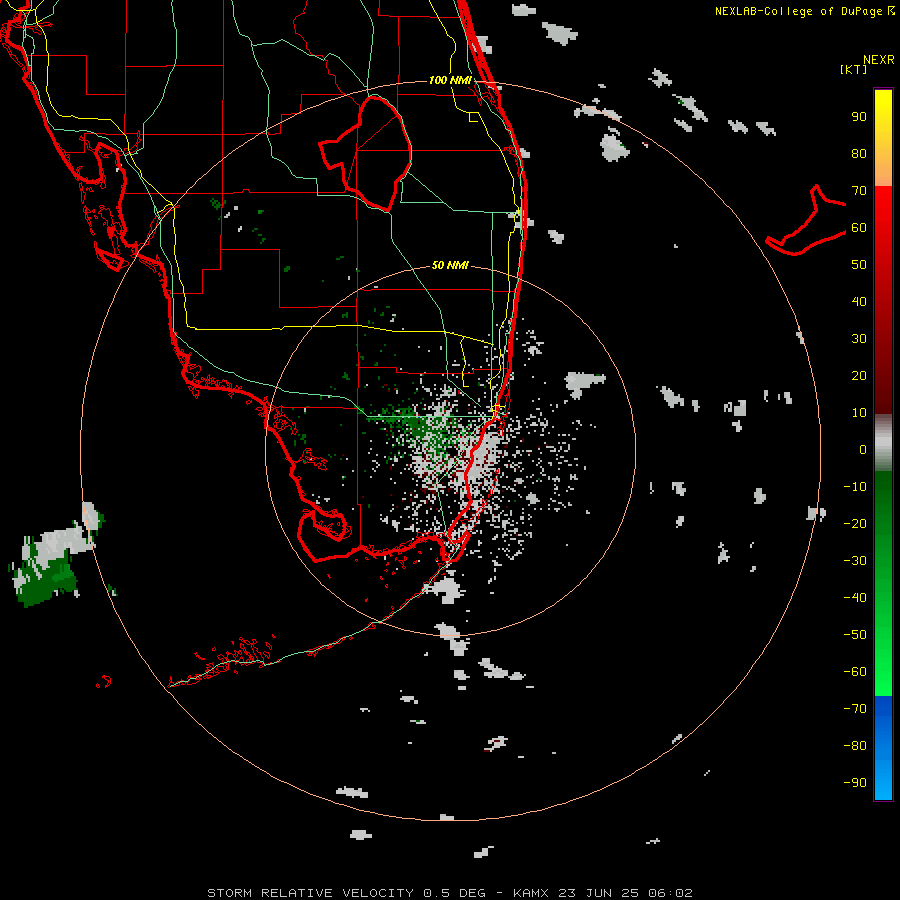Select the 30 value on velocity scale
900x900 pixels.
coord(859,339)
